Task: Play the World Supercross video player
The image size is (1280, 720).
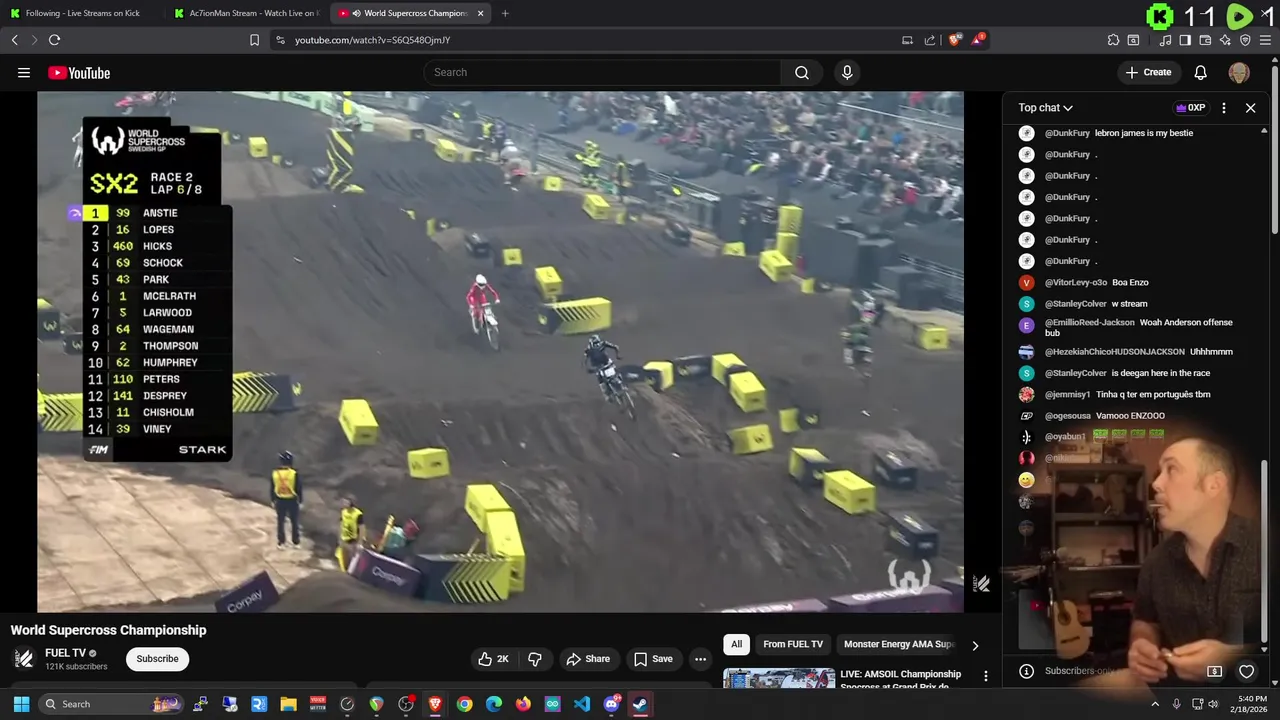Action: pyautogui.click(x=500, y=352)
